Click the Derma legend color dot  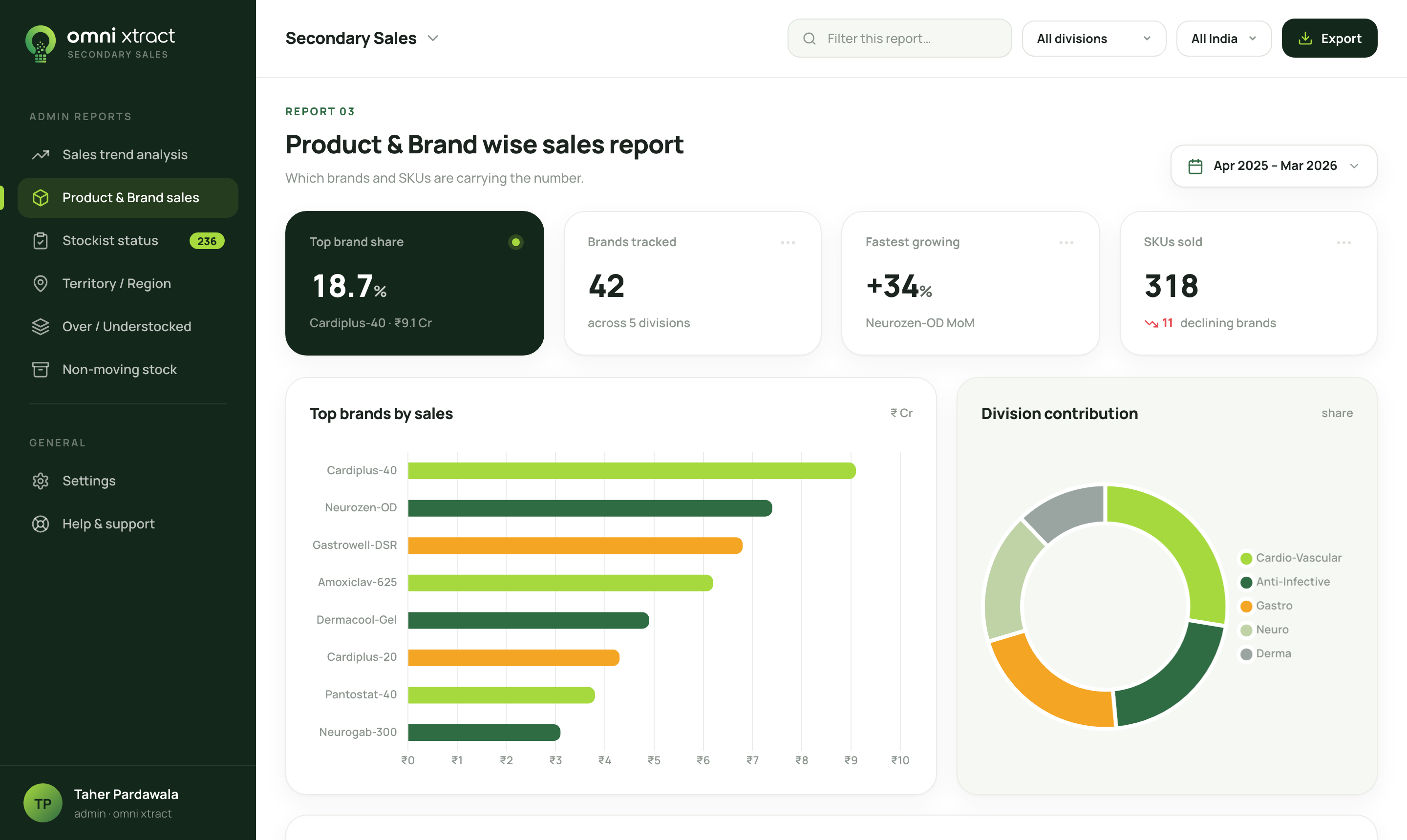click(1246, 654)
